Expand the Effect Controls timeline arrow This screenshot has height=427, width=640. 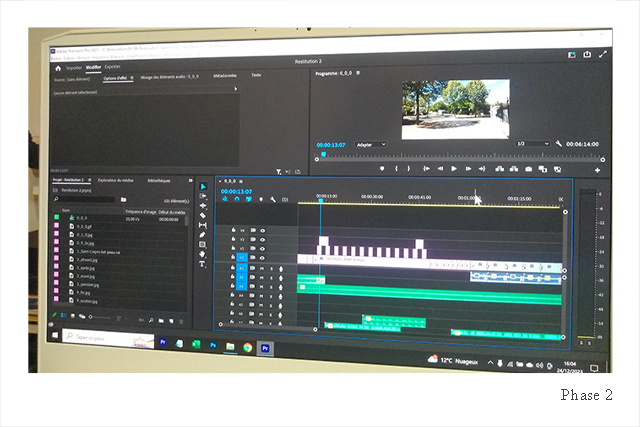(x=236, y=89)
